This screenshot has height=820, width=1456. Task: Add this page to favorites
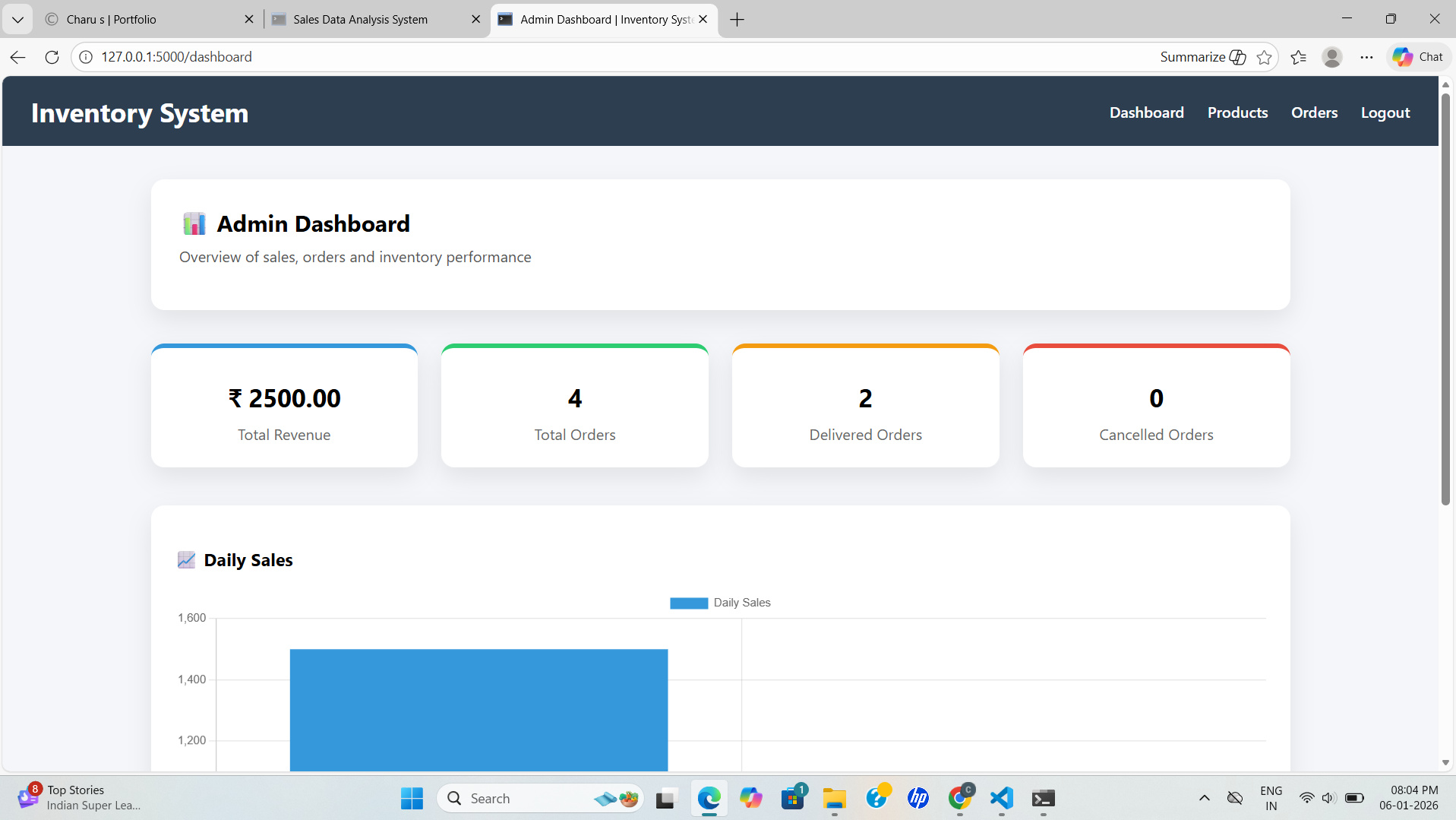tap(1264, 57)
